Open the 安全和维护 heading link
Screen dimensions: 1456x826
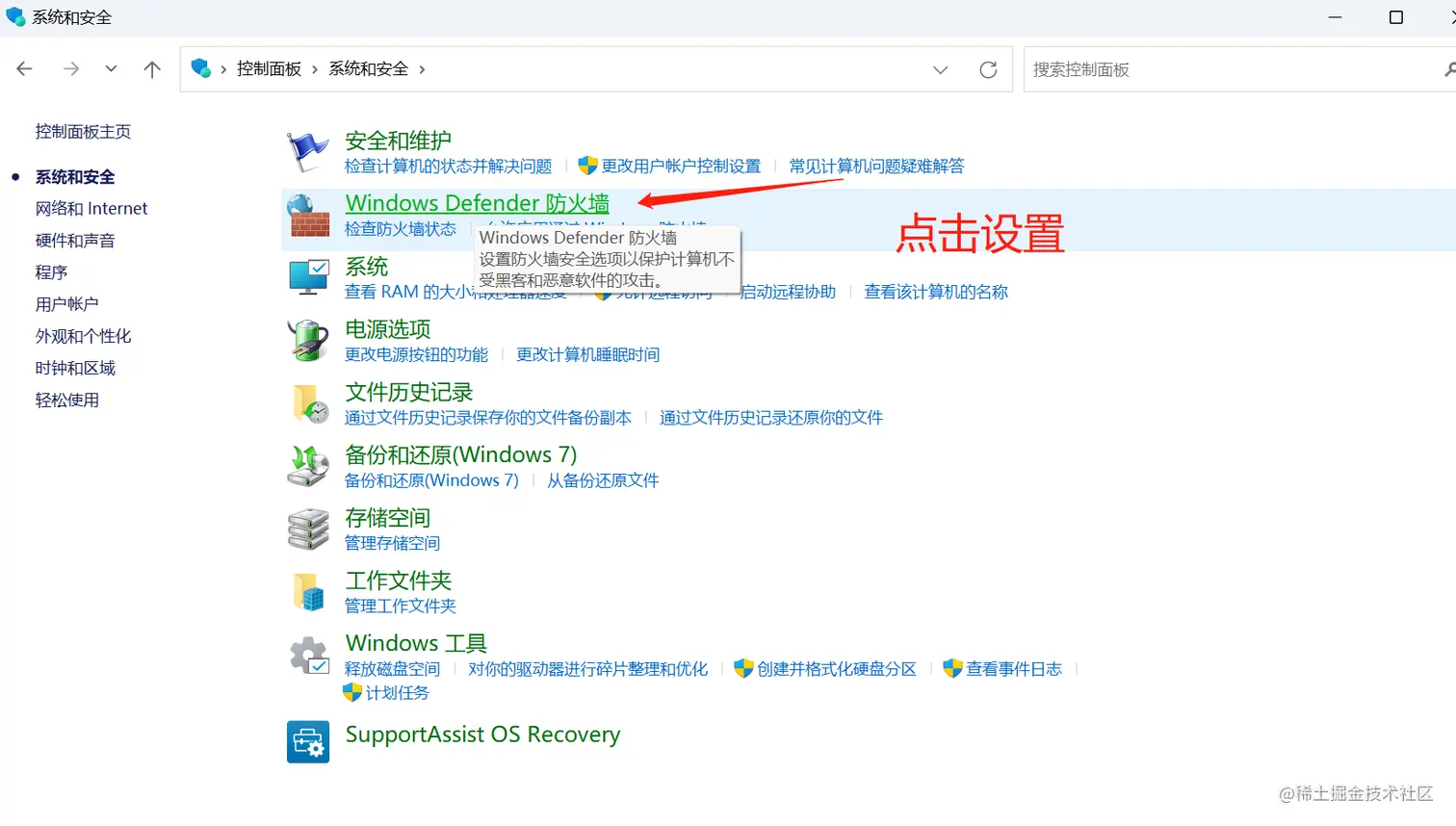398,141
